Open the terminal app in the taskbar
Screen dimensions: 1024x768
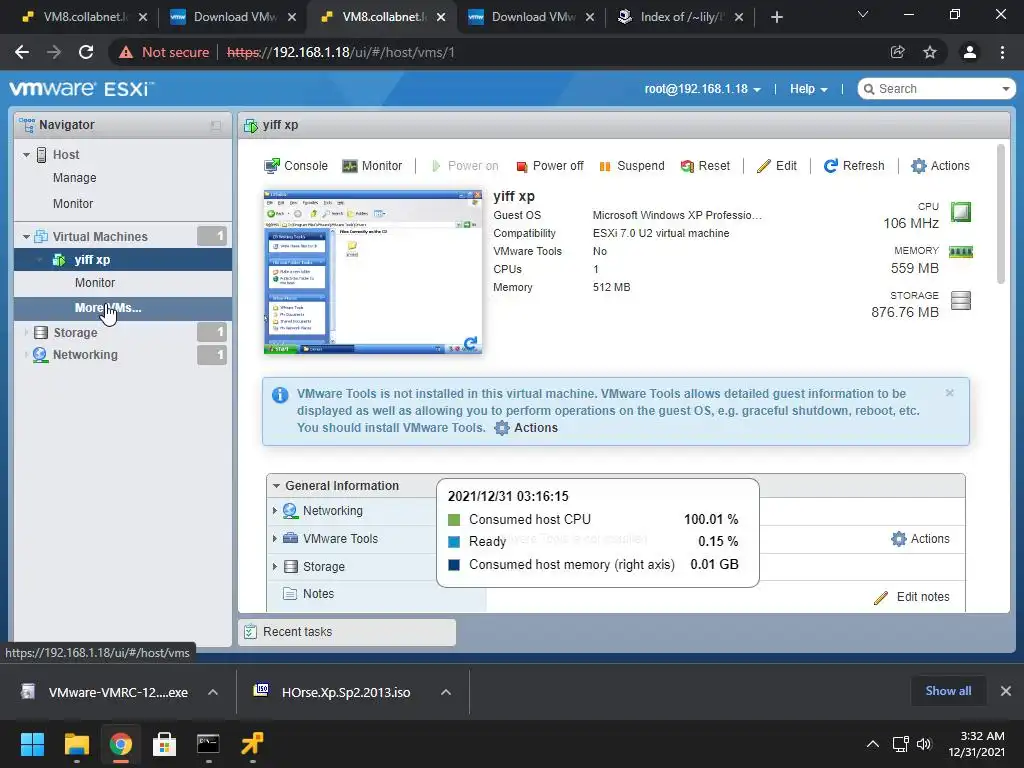208,744
